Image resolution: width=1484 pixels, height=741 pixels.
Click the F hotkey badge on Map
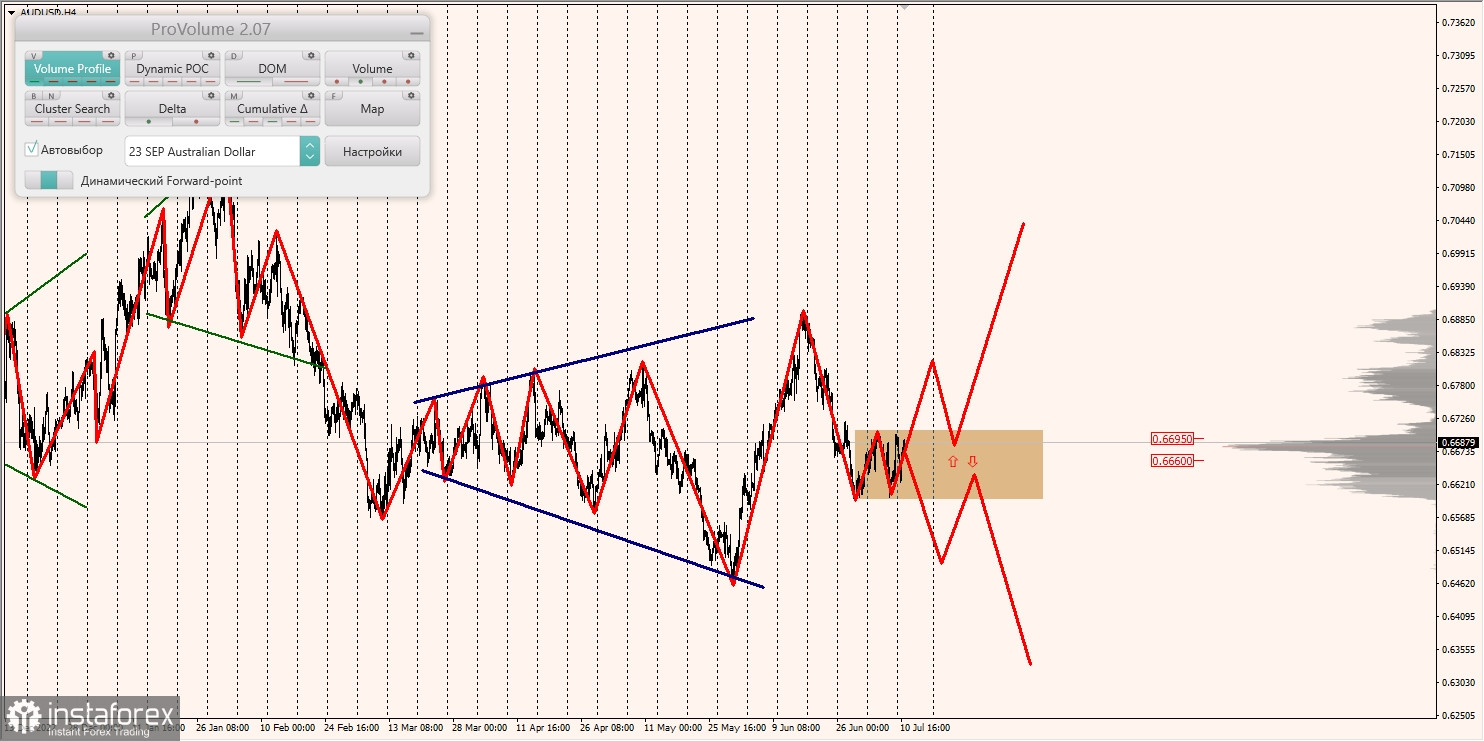coord(333,96)
